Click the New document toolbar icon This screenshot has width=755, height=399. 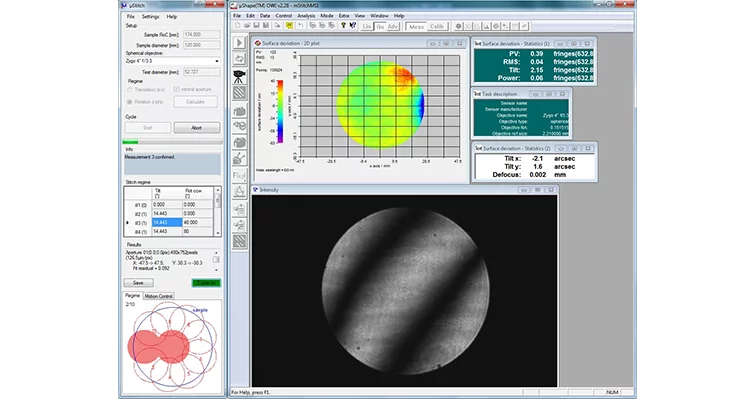click(237, 26)
